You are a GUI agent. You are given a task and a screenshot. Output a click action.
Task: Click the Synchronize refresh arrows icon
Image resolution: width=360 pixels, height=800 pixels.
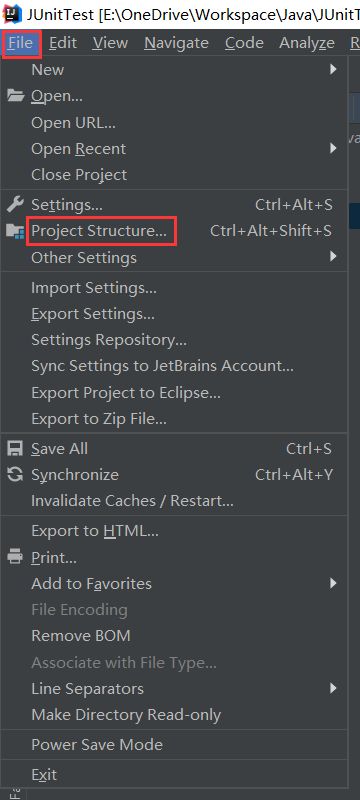point(15,475)
